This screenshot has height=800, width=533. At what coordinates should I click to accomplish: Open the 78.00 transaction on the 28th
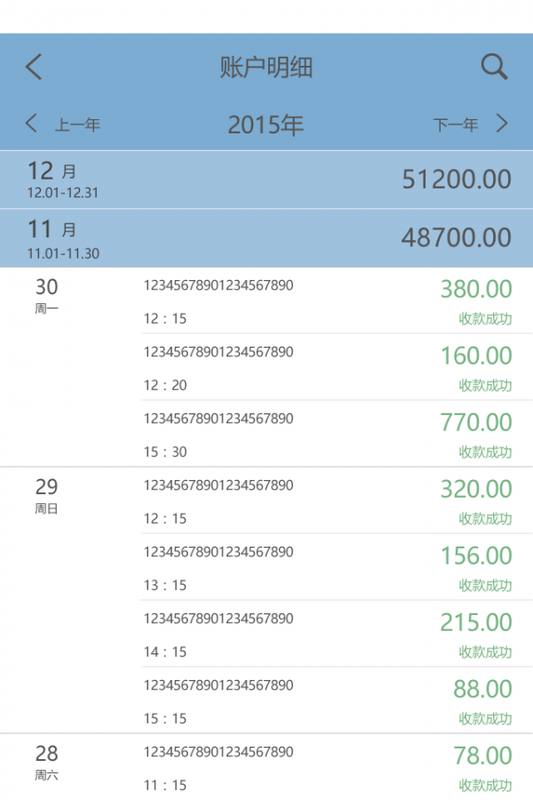(337, 767)
